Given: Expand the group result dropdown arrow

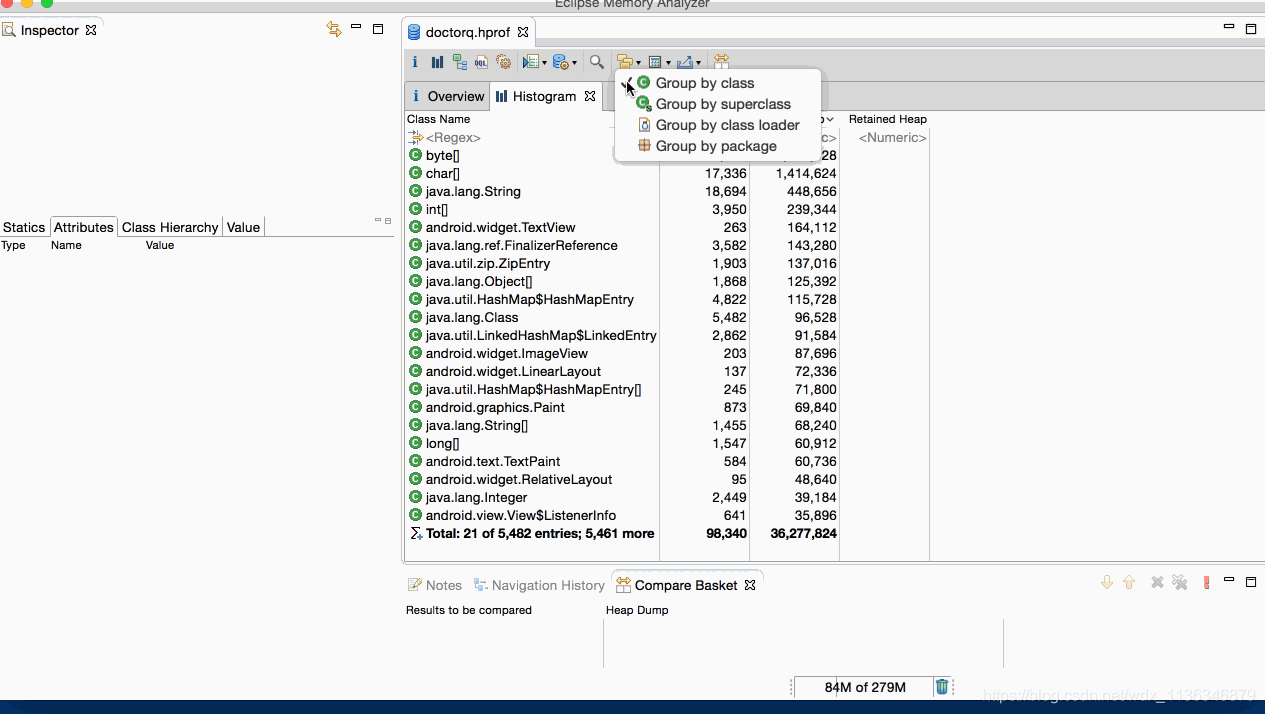Looking at the screenshot, I should tap(638, 63).
